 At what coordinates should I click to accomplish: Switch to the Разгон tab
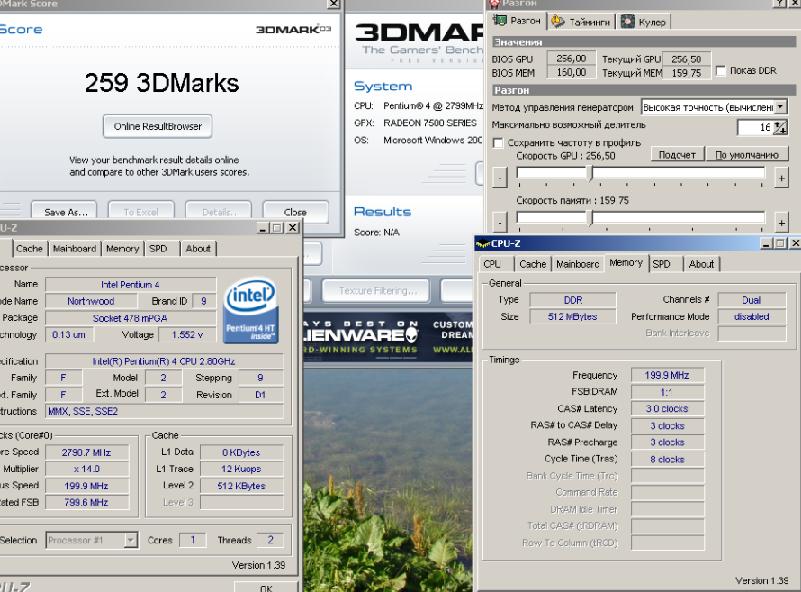pyautogui.click(x=516, y=20)
